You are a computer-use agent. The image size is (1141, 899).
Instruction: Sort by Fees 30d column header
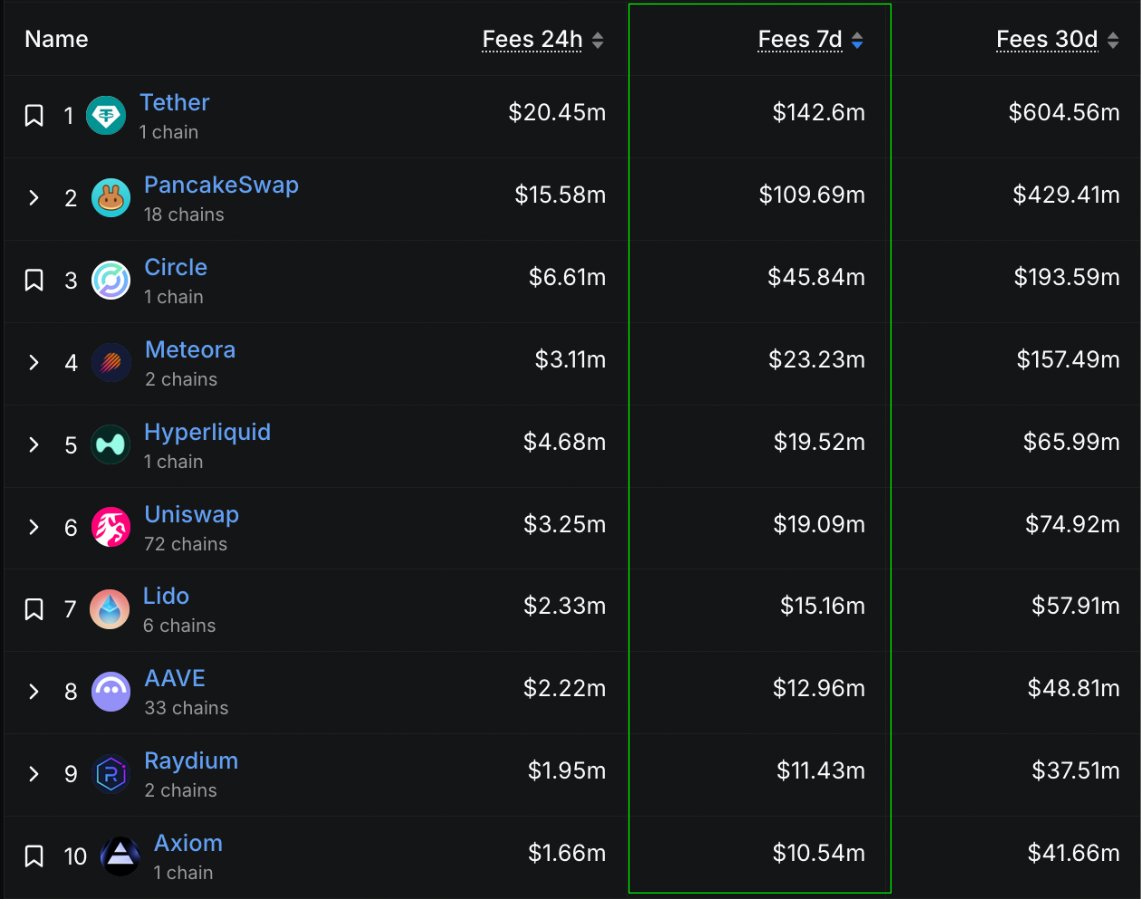(1046, 39)
